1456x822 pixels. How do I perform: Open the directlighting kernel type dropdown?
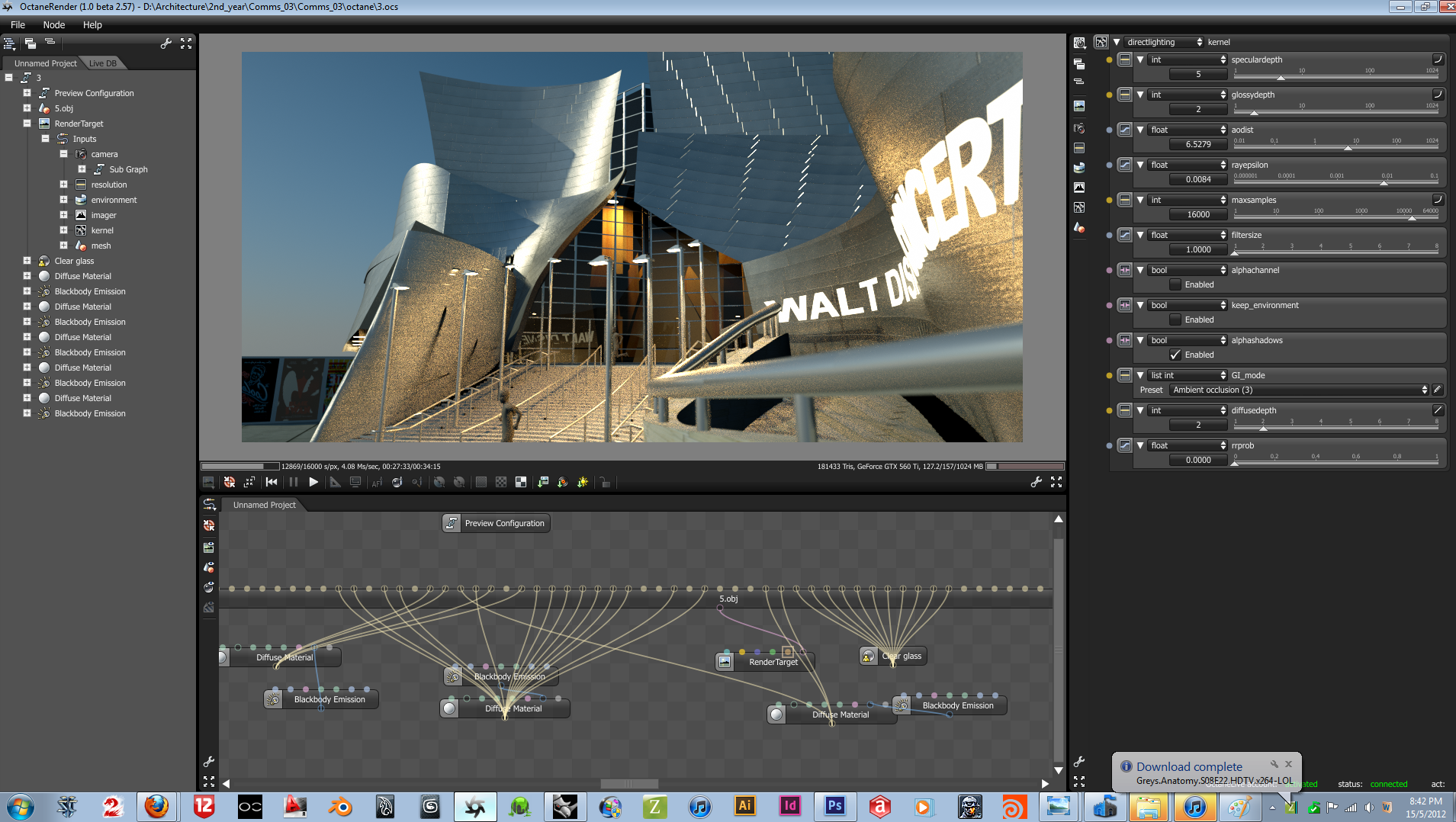click(x=1164, y=42)
